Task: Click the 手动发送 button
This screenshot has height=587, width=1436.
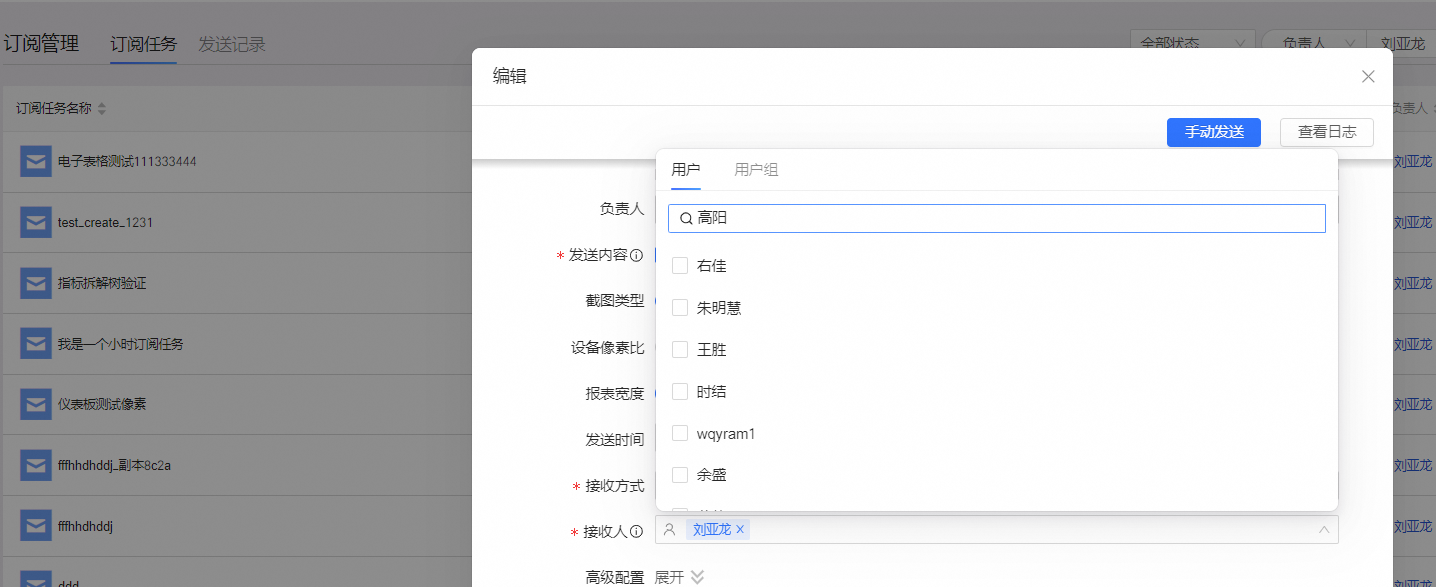Action: pyautogui.click(x=1213, y=132)
